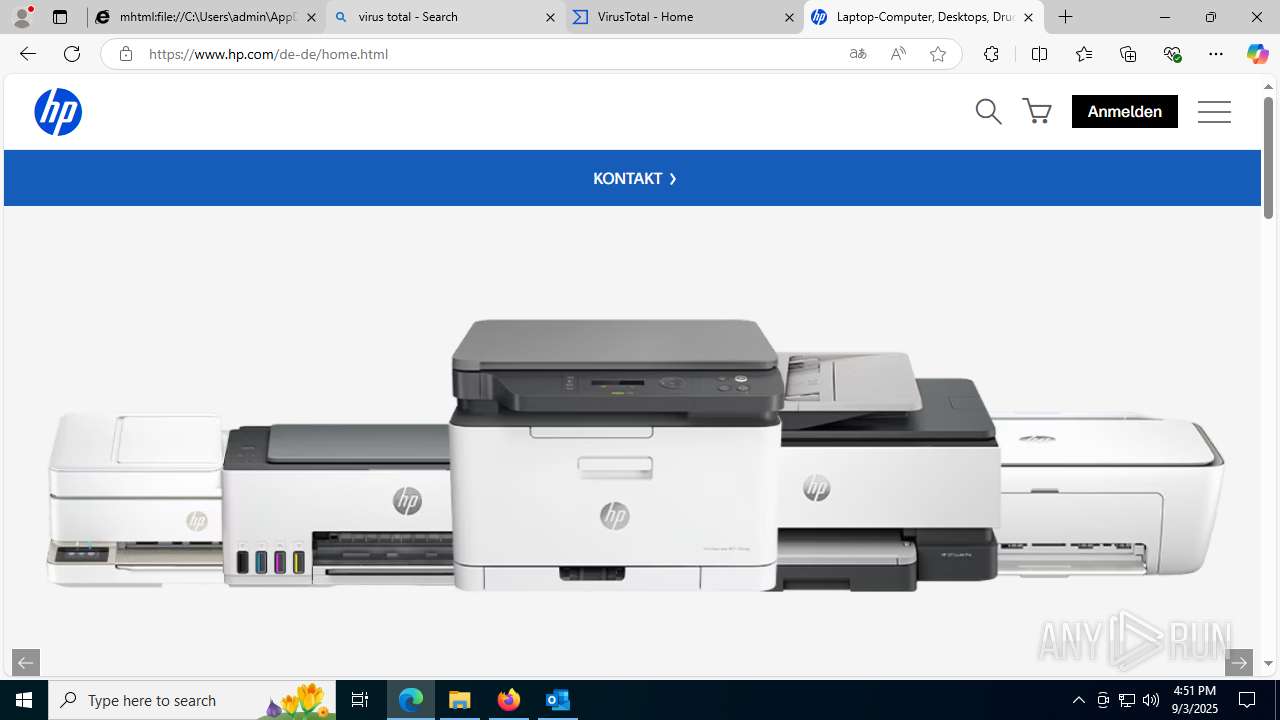Click the scrollbar up arrow
The image size is (1280, 720).
click(x=1268, y=87)
